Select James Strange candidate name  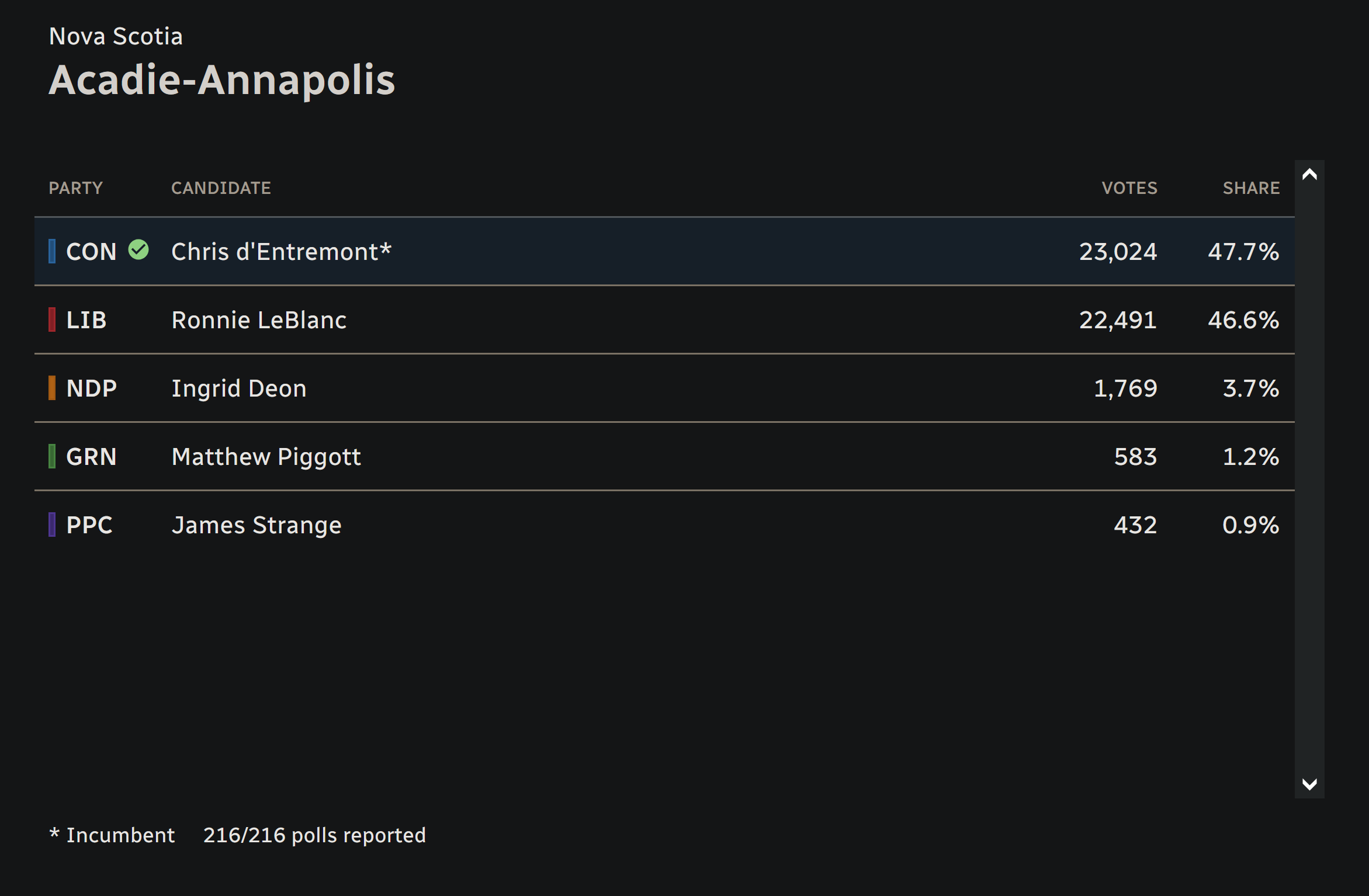[257, 525]
